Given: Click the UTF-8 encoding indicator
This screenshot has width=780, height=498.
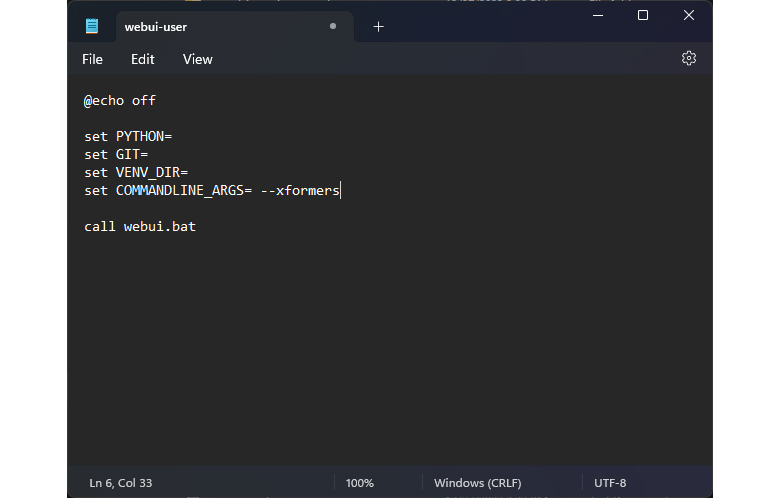Looking at the screenshot, I should click(x=610, y=483).
